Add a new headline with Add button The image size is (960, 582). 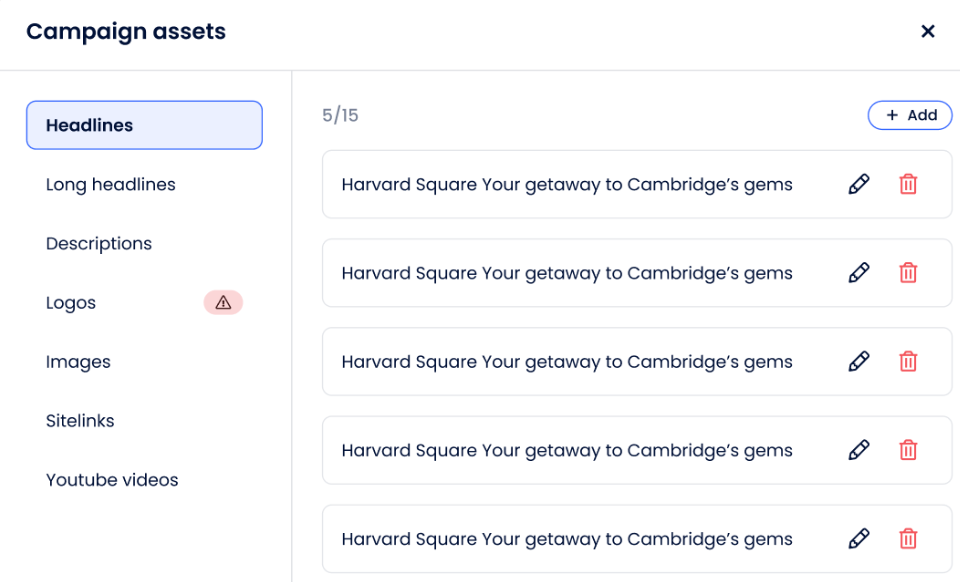pyautogui.click(x=910, y=116)
